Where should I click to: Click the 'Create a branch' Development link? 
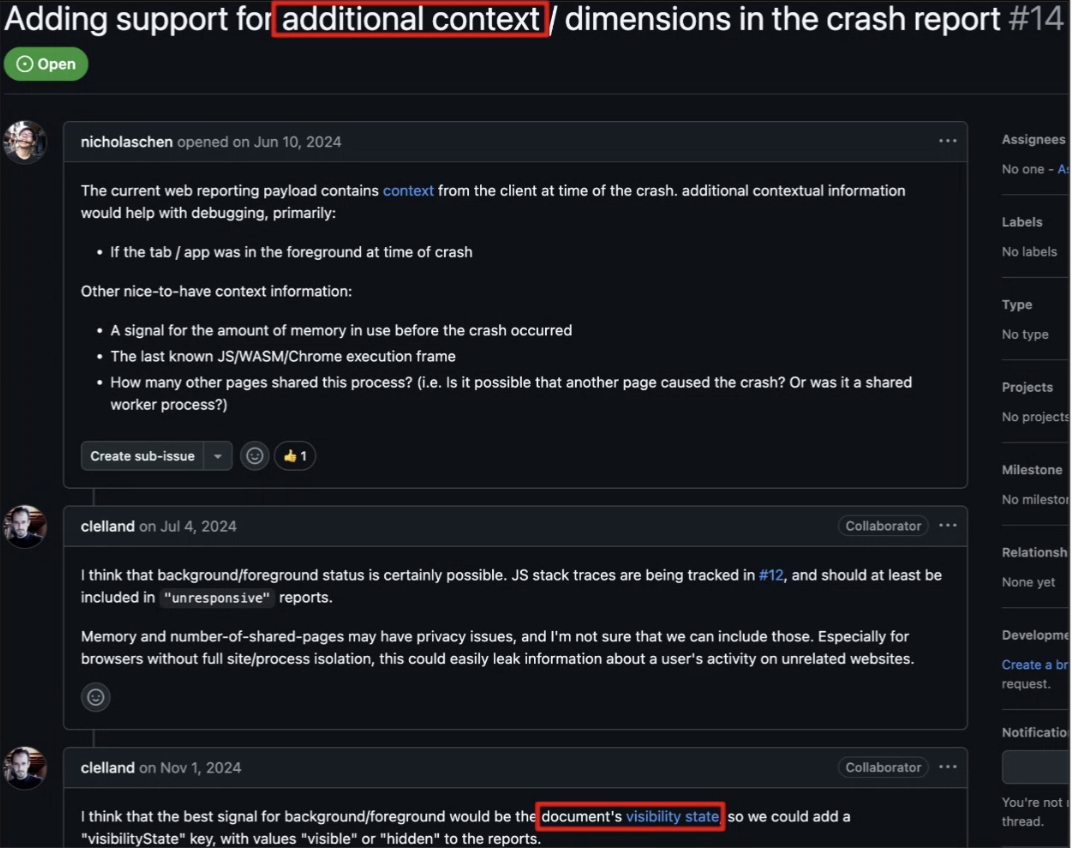click(x=1034, y=665)
